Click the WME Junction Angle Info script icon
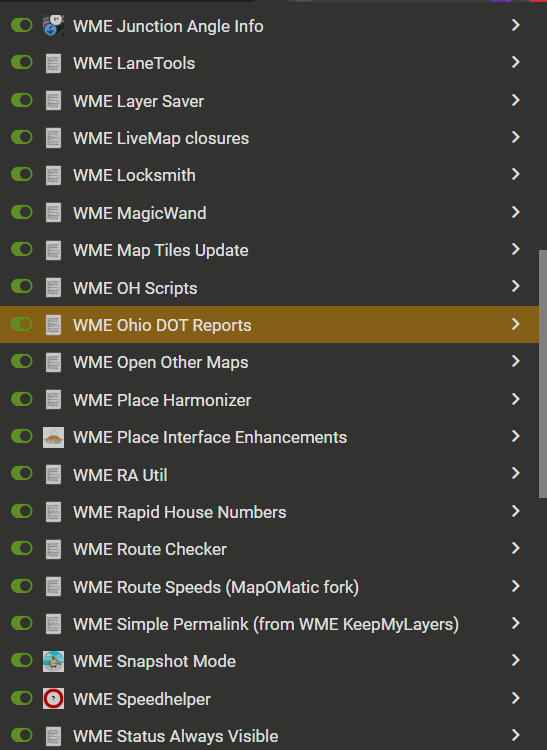This screenshot has width=547, height=750. [53, 25]
